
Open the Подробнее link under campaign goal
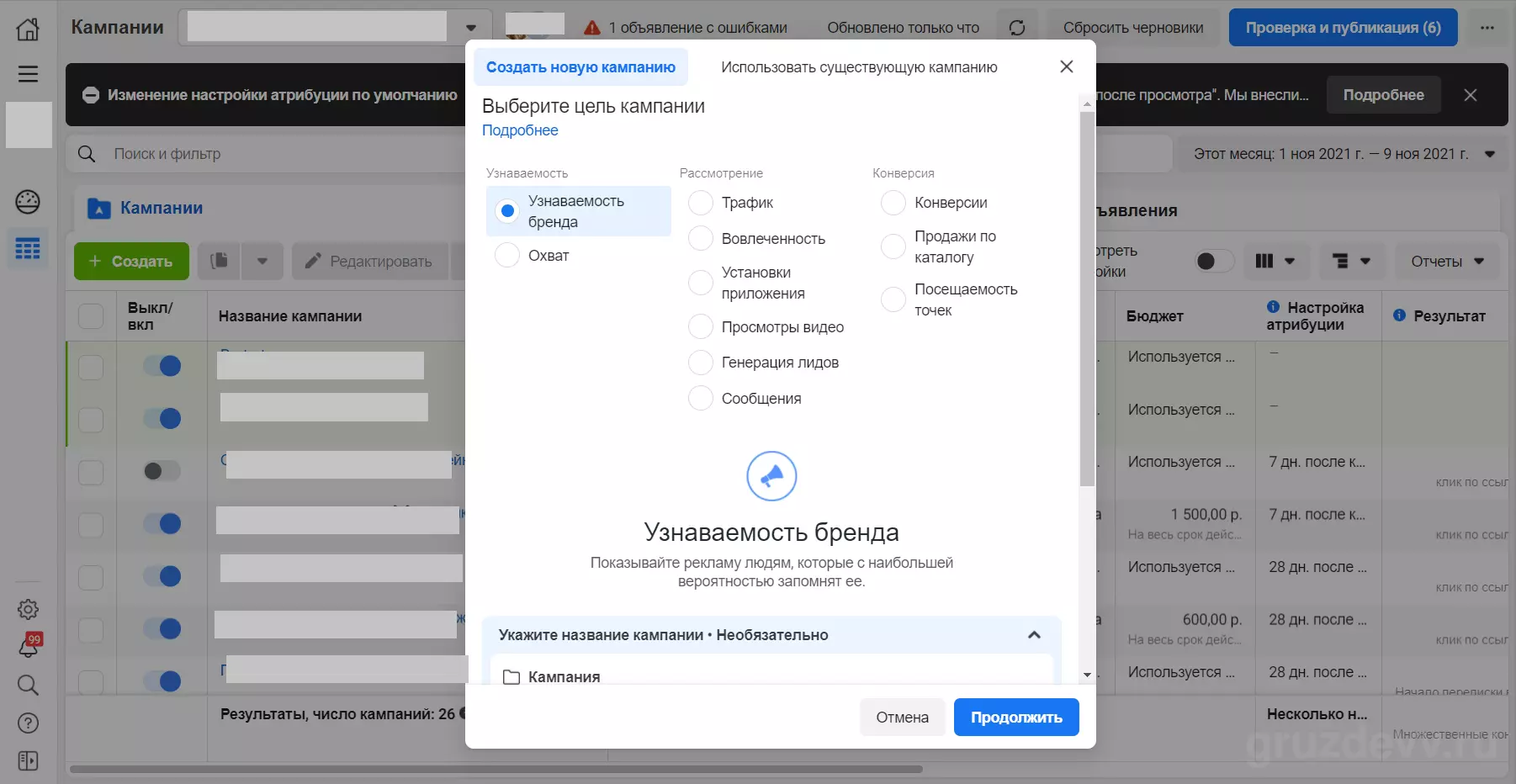point(520,130)
